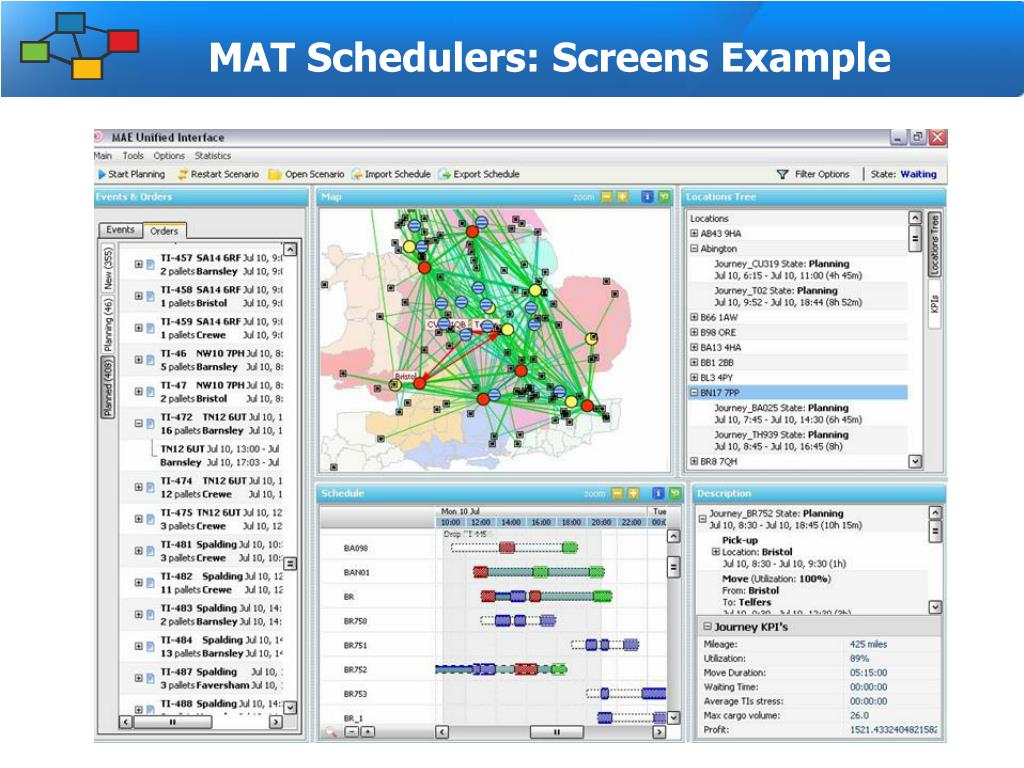Collapse the BN17 7PP location node
Image resolution: width=1024 pixels, height=768 pixels.
[x=694, y=393]
